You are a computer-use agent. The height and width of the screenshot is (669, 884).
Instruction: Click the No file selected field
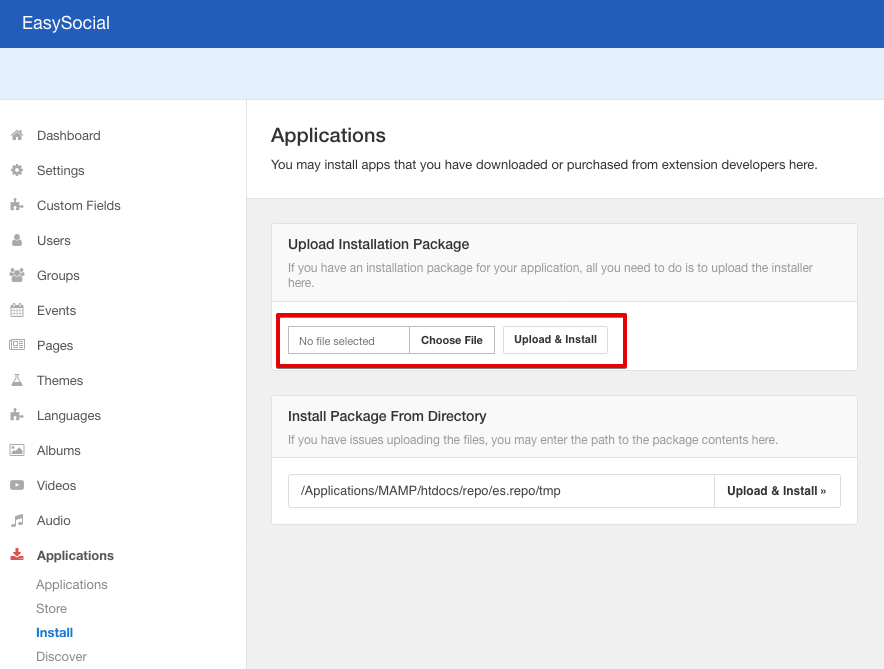[x=349, y=340]
